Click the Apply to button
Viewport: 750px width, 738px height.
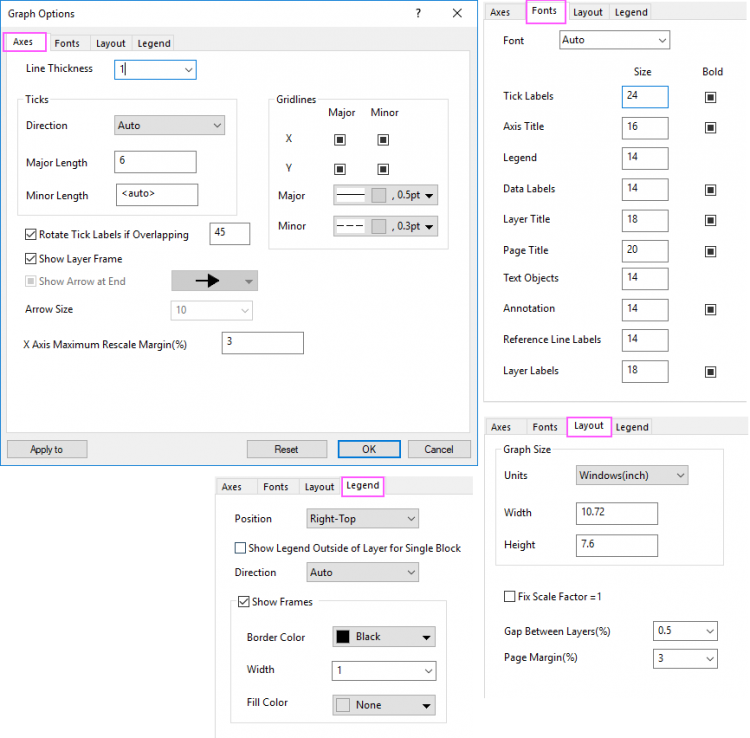click(x=47, y=449)
